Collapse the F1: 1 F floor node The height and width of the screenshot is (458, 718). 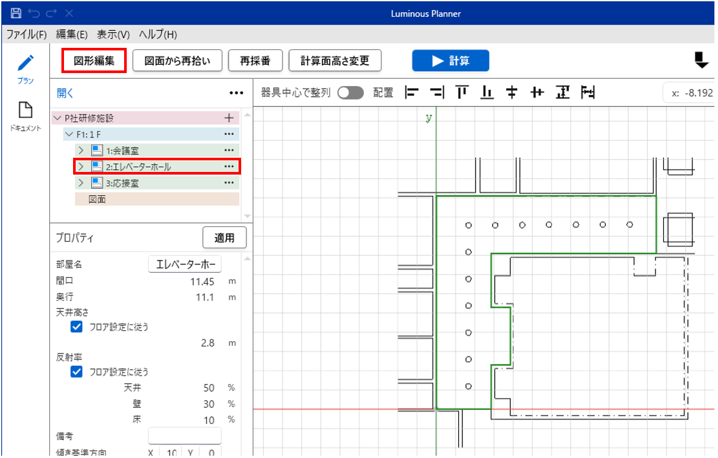point(68,134)
